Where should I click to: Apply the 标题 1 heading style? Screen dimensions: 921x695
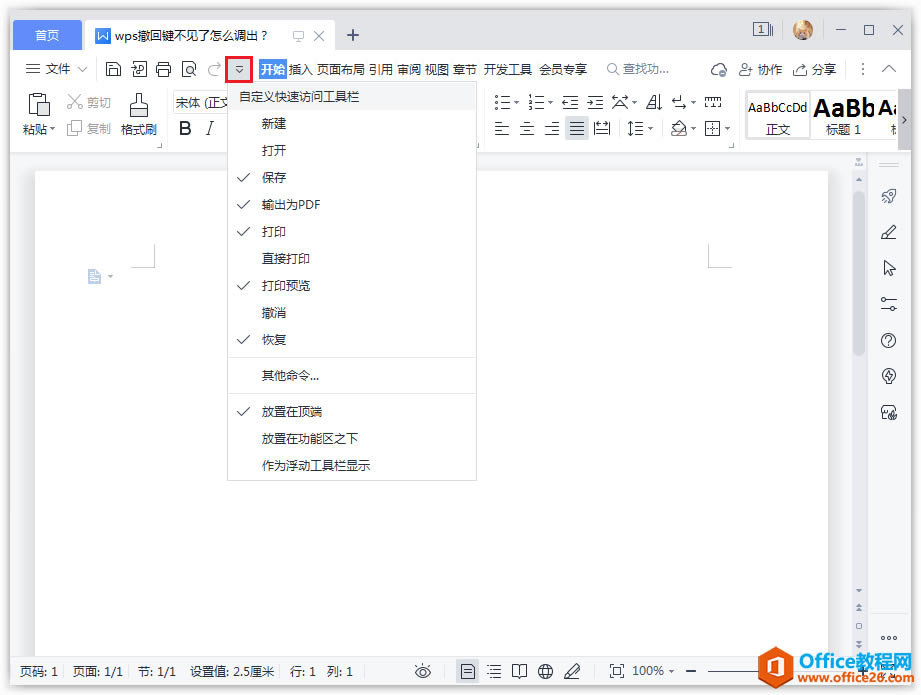click(x=843, y=115)
